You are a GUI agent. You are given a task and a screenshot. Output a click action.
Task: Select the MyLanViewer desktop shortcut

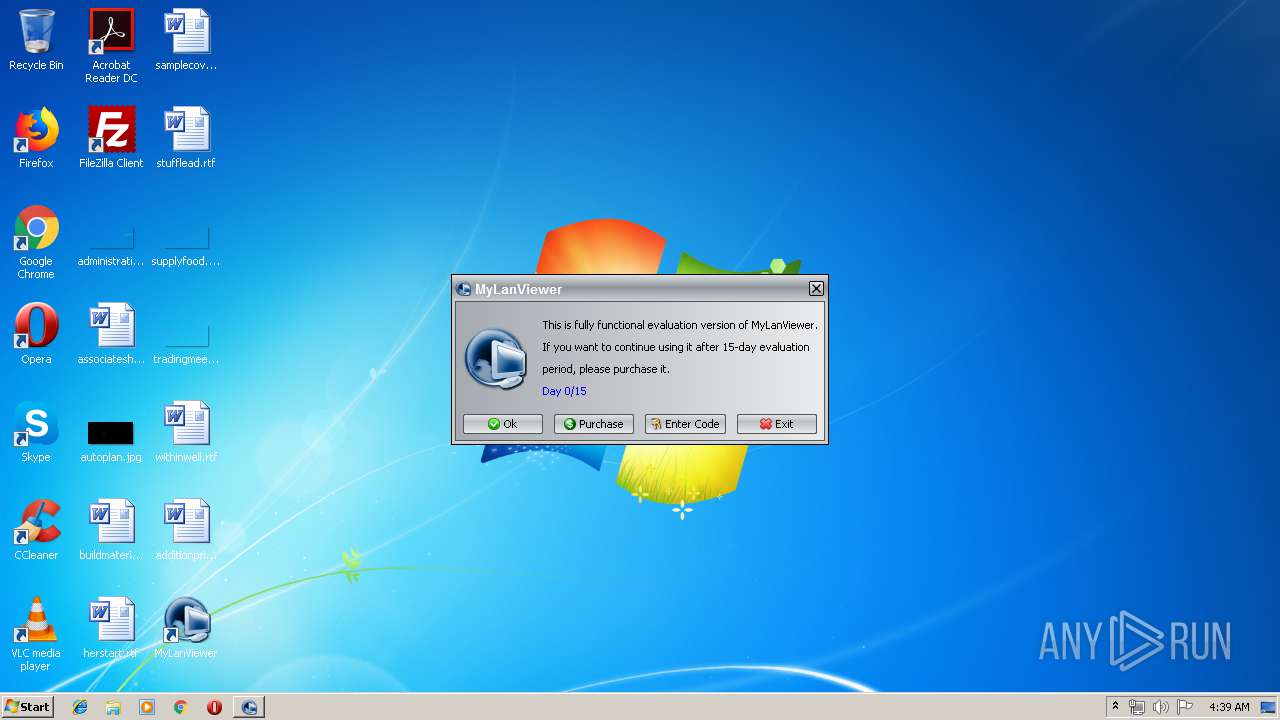point(186,628)
